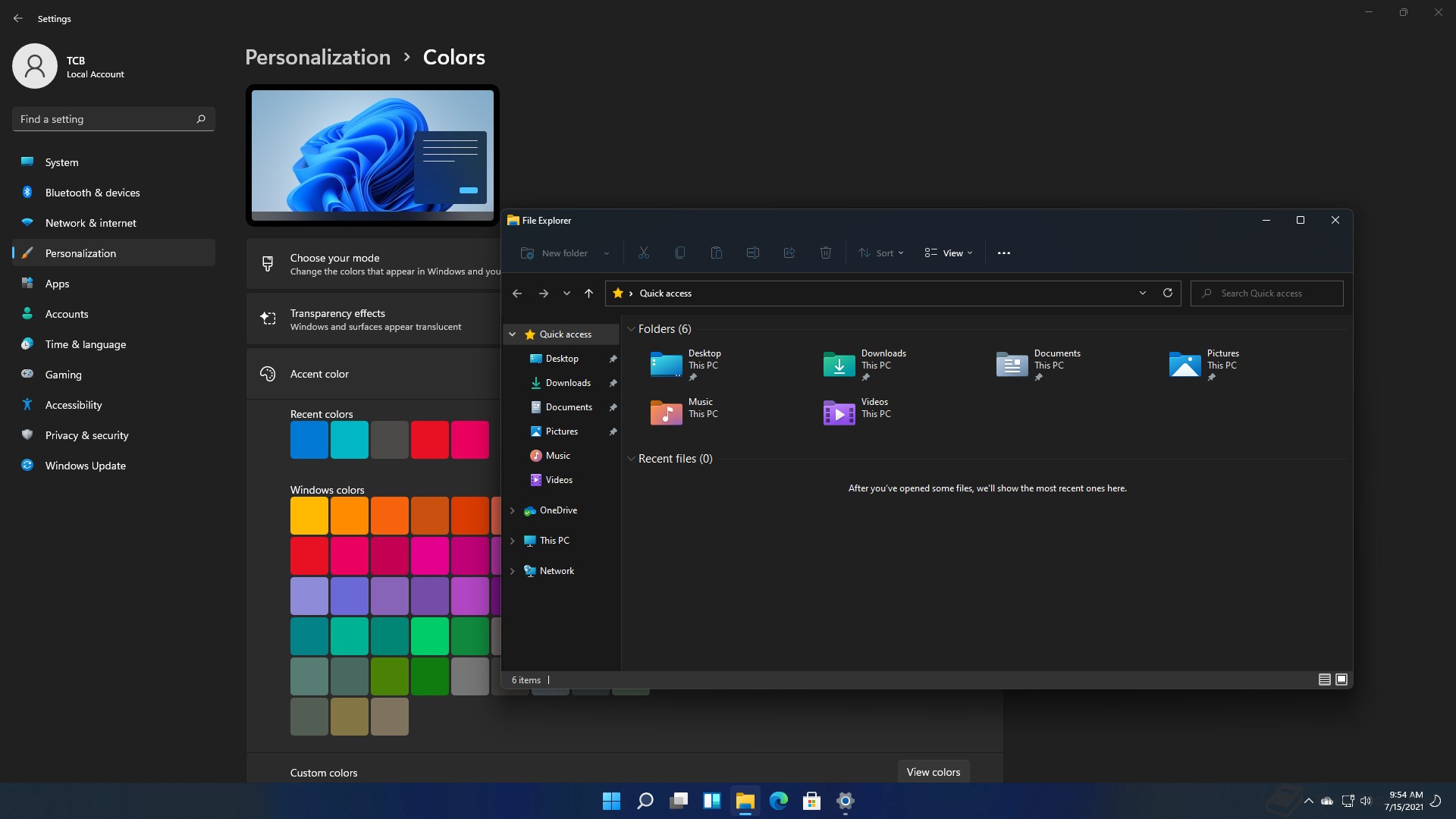1456x819 pixels.
Task: Click the Search Quick access field
Action: pyautogui.click(x=1267, y=293)
